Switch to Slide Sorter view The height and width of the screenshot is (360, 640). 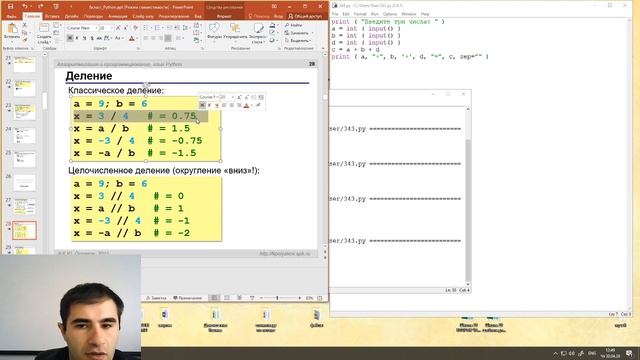point(227,298)
